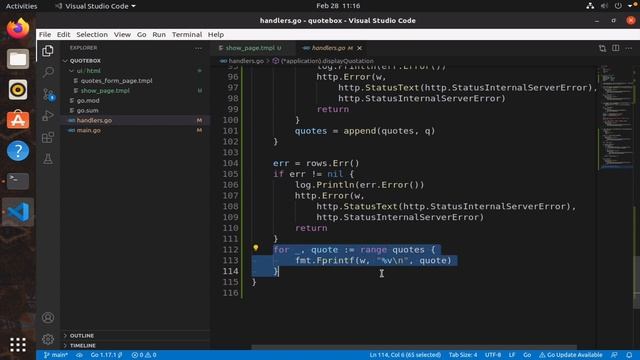Open the Go menu

click(x=141, y=35)
